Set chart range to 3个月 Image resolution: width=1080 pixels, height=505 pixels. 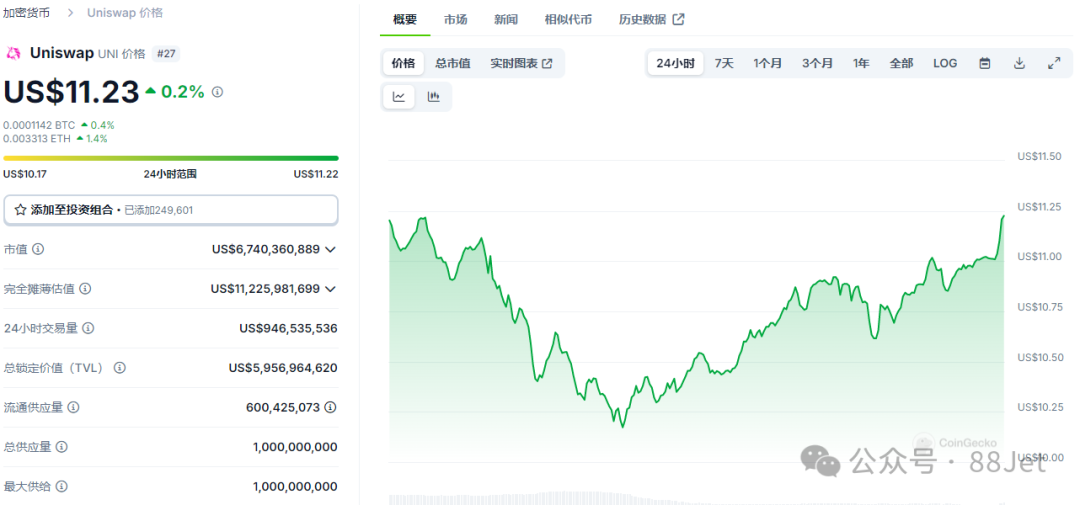click(817, 63)
